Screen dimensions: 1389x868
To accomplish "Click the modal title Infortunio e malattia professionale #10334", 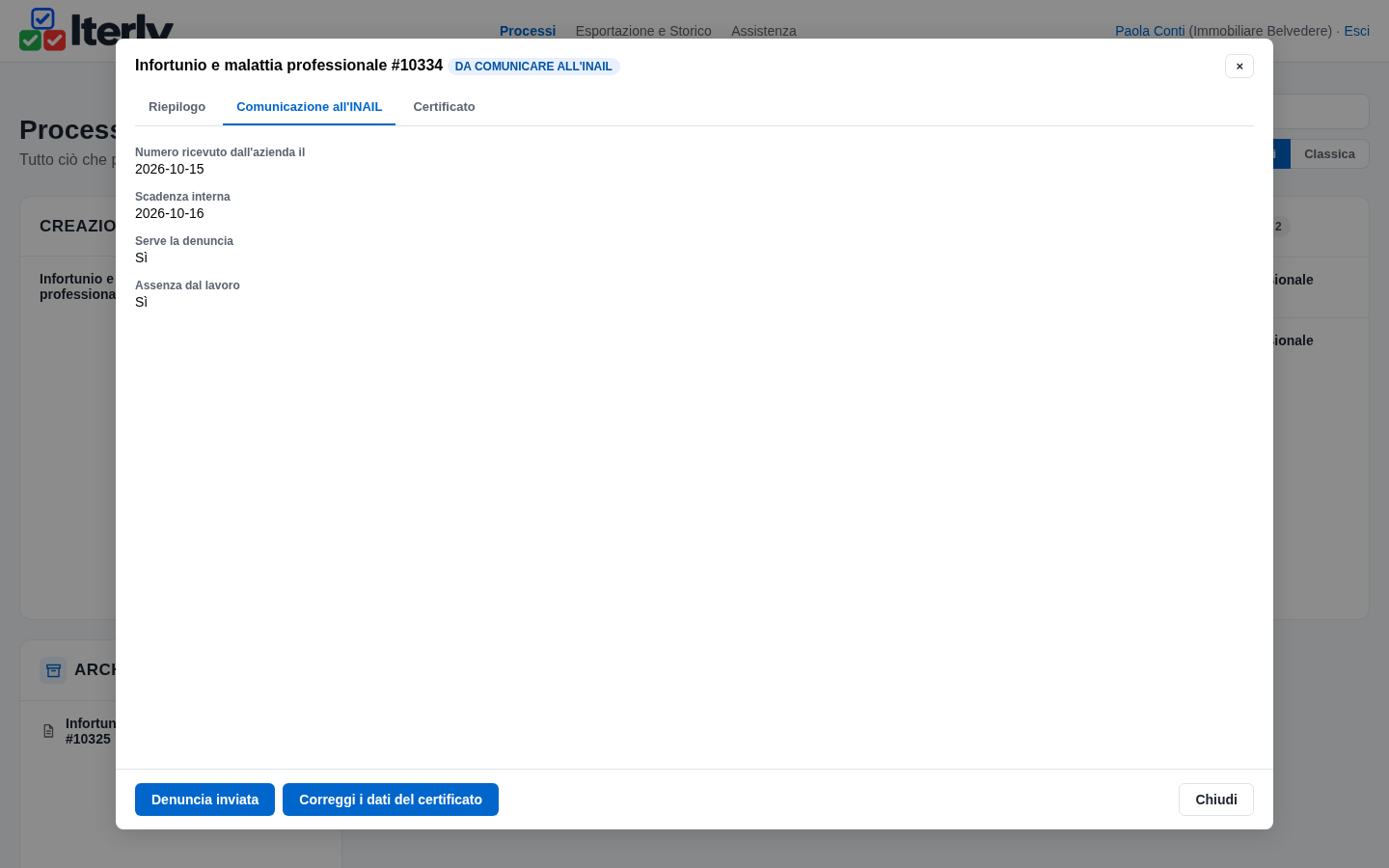I will click(288, 66).
